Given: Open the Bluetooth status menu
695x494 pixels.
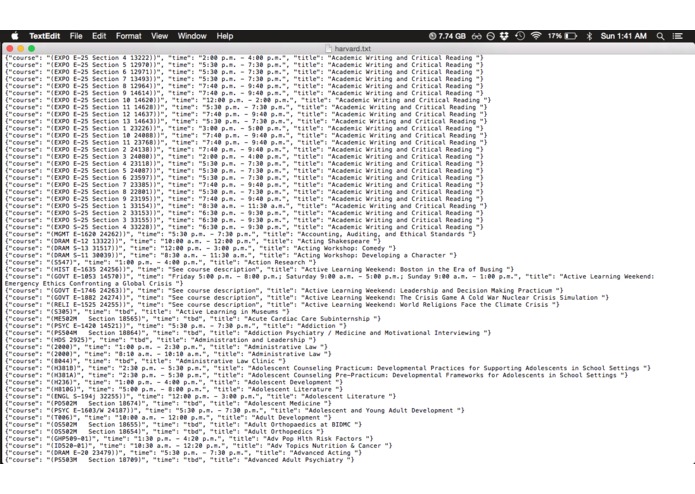Looking at the screenshot, I should pyautogui.click(x=589, y=36).
